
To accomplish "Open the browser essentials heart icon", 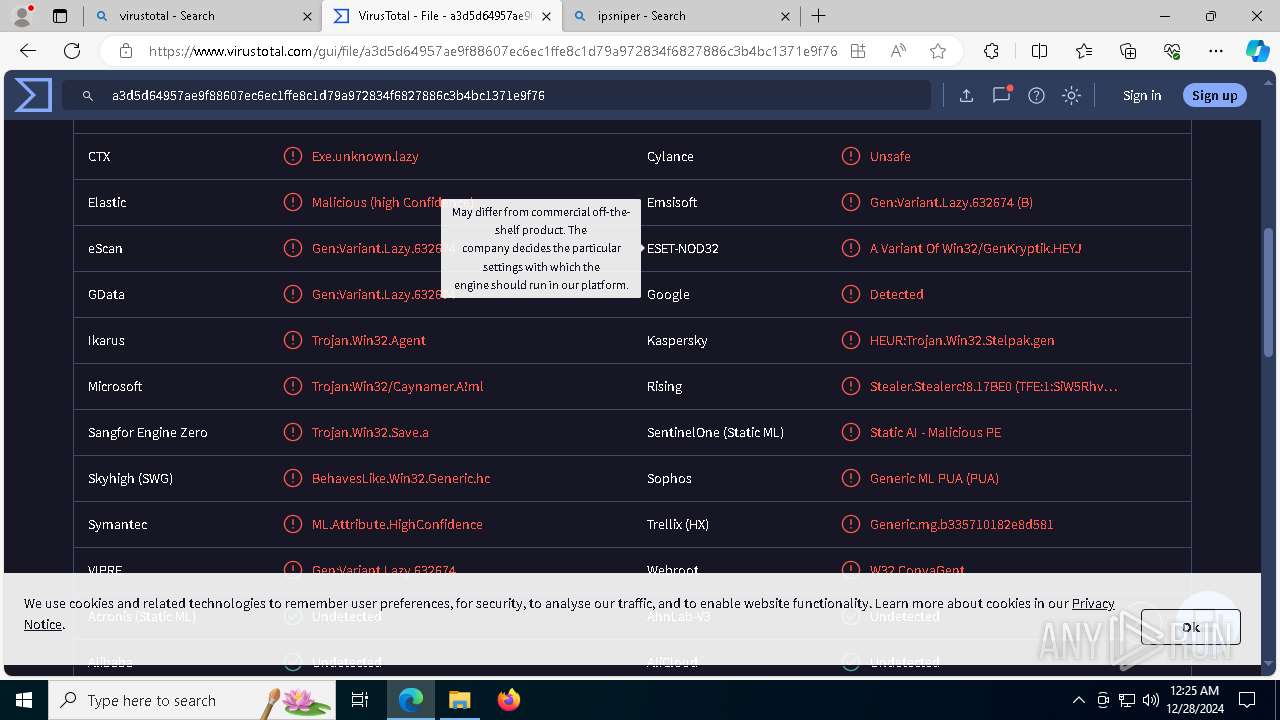I will point(1172,51).
